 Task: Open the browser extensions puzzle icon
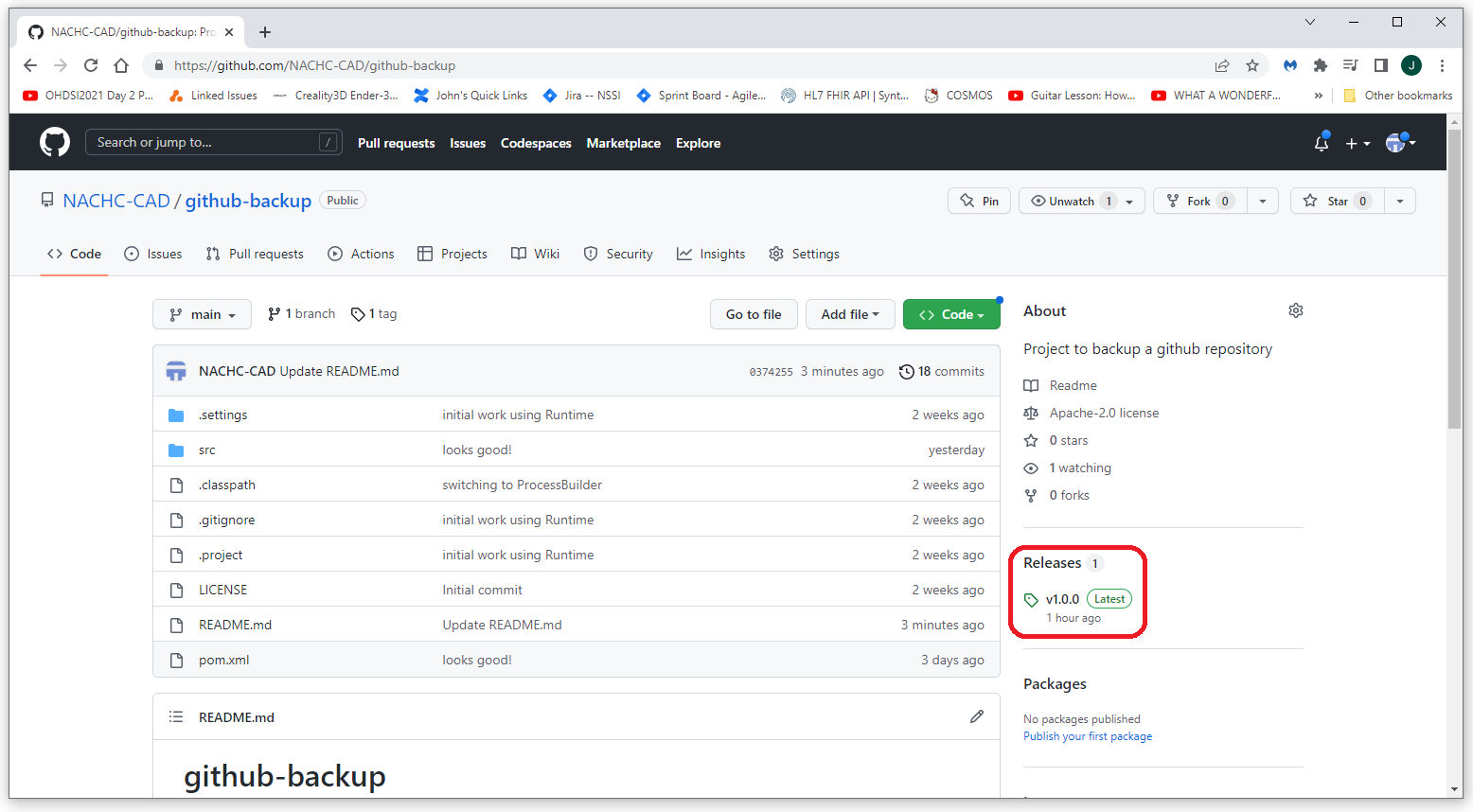(x=1321, y=65)
